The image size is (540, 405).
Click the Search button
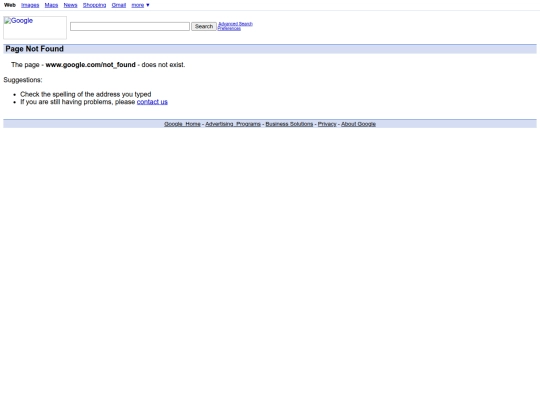tap(204, 27)
